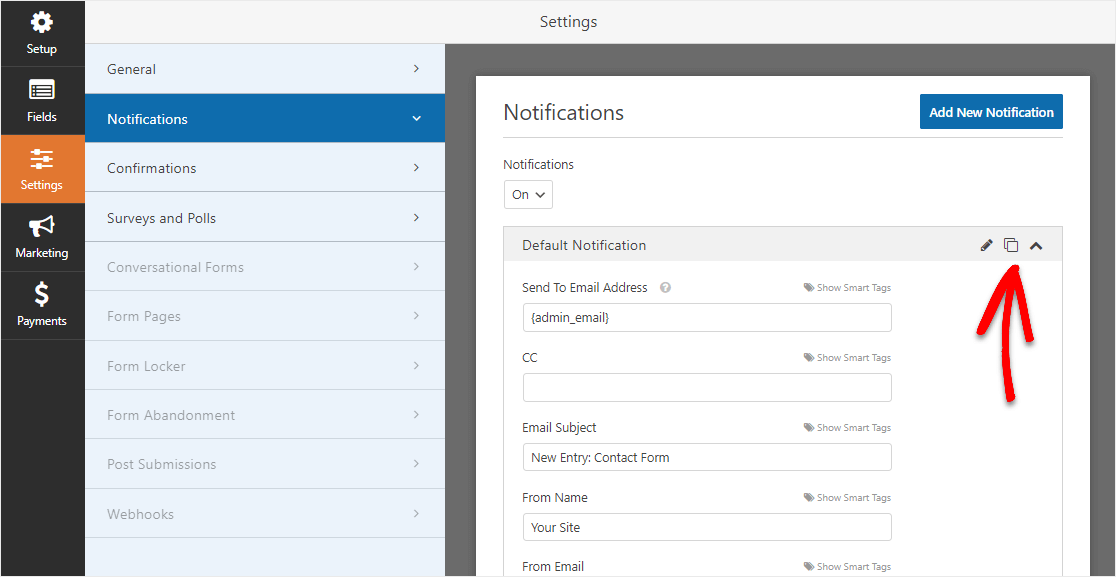The width and height of the screenshot is (1116, 577).
Task: Click chevron beside Form Locker
Action: click(416, 366)
